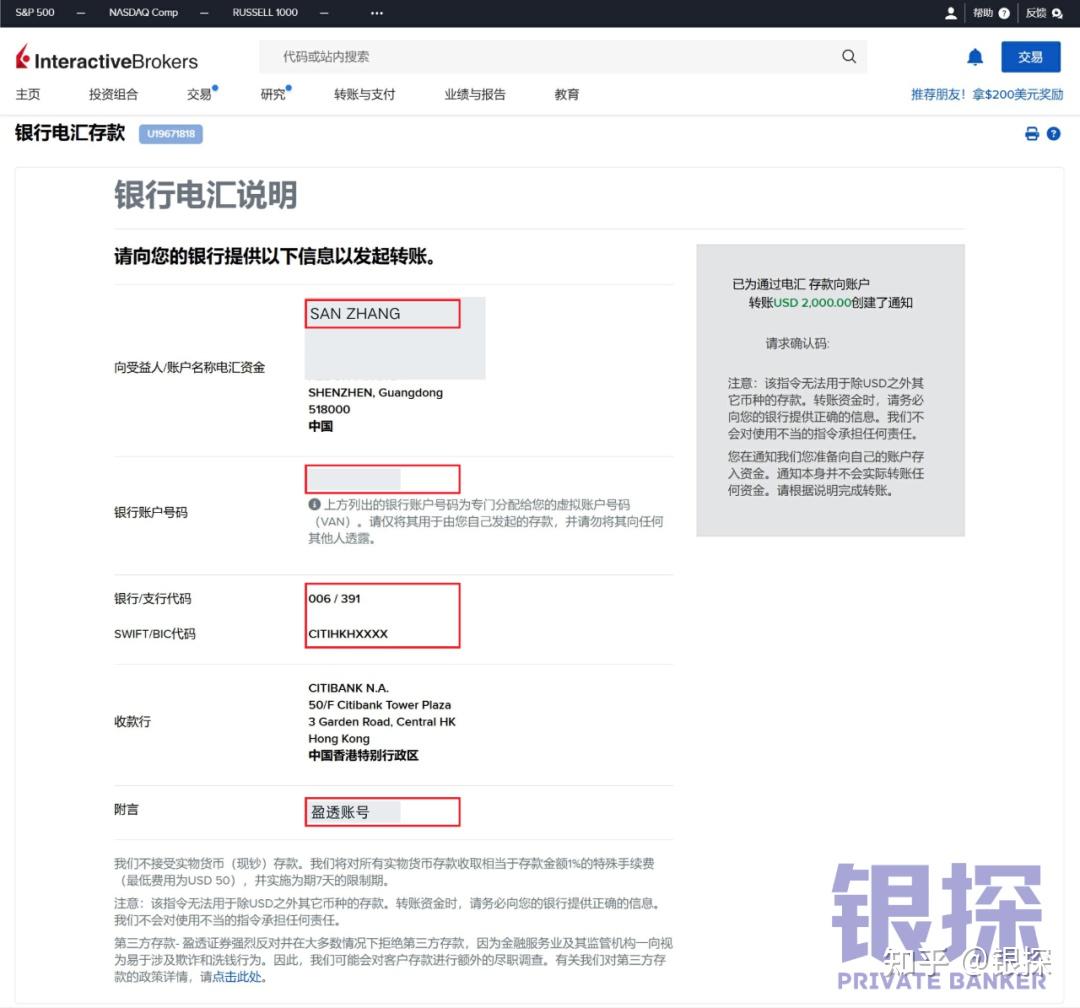Print the wire instructions page
Screen dimensions: 1080x1008
(1032, 134)
